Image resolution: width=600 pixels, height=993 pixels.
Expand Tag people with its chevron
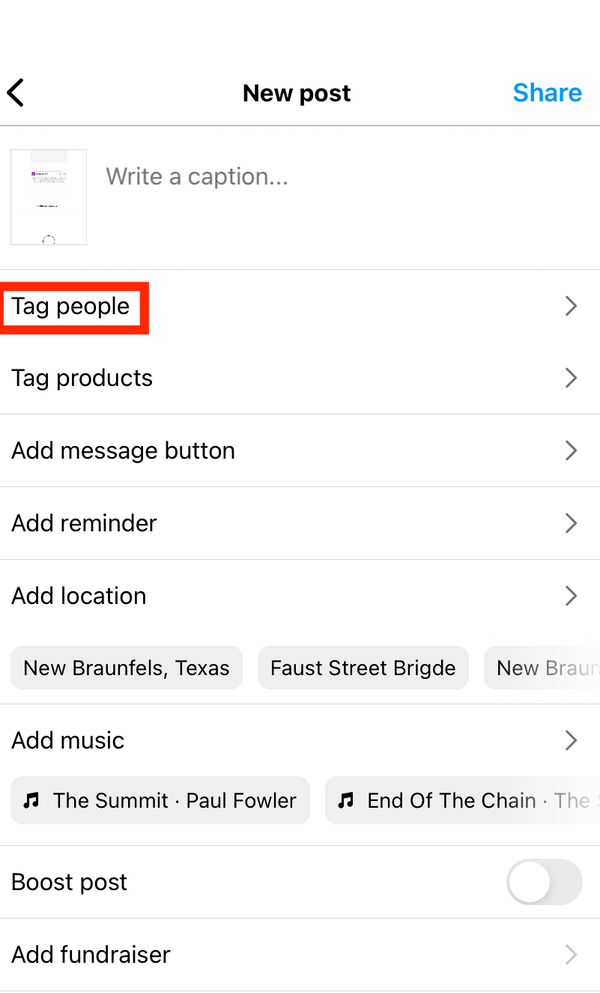pyautogui.click(x=571, y=306)
